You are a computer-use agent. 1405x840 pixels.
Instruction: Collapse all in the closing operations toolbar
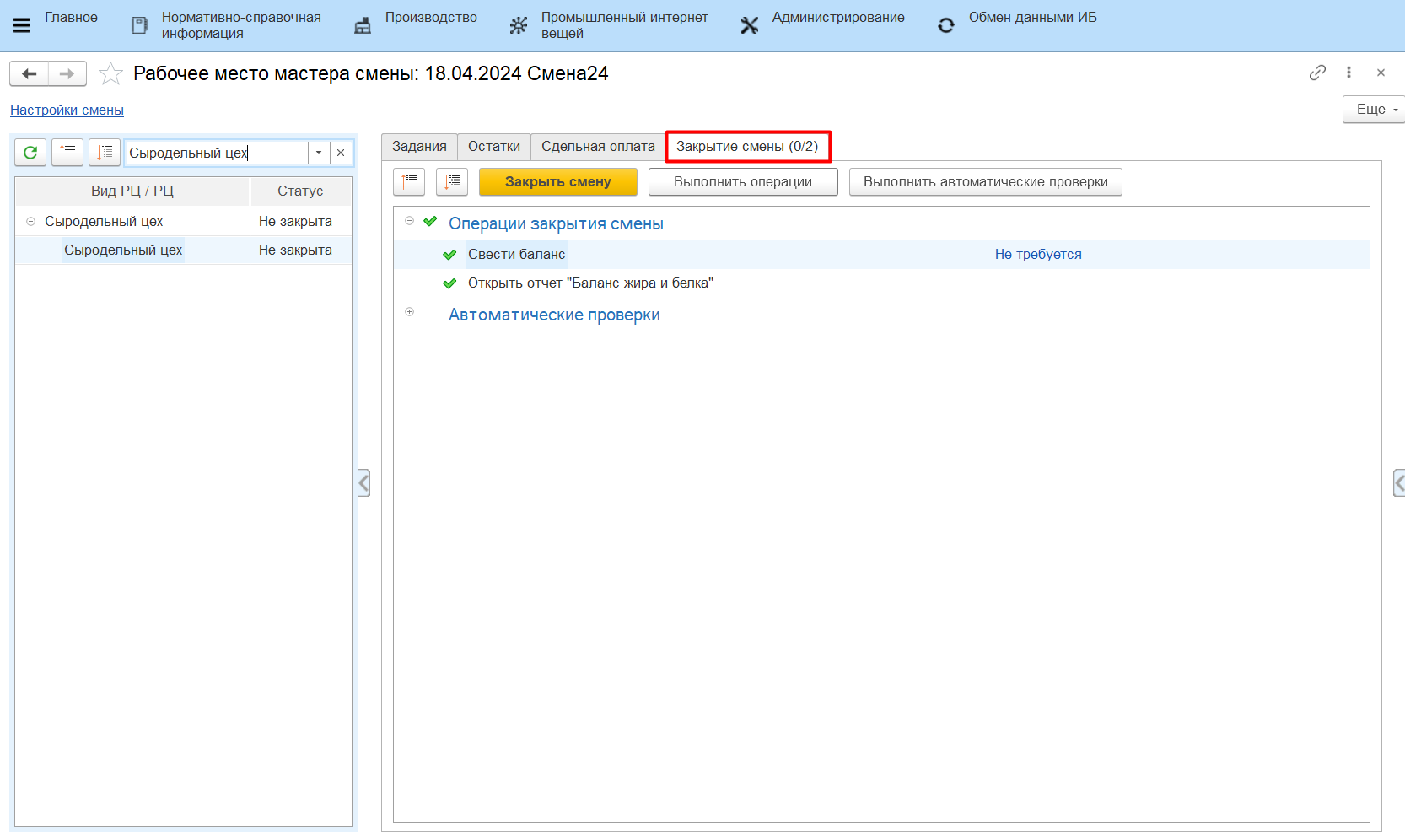409,181
